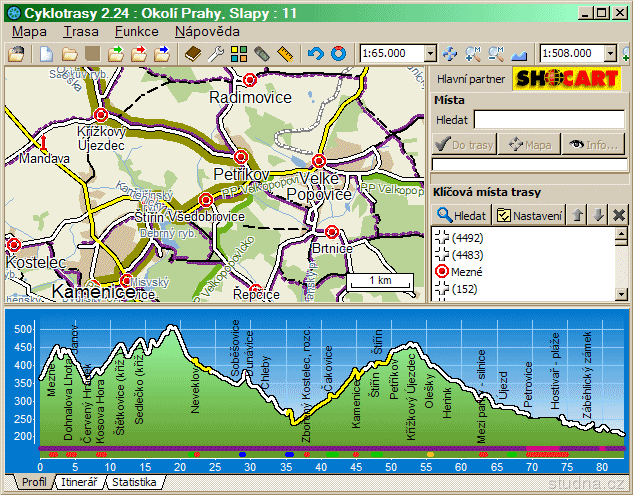Screen dimensions: 633x495
Task: Click the new blank route document icon
Action: [46, 53]
